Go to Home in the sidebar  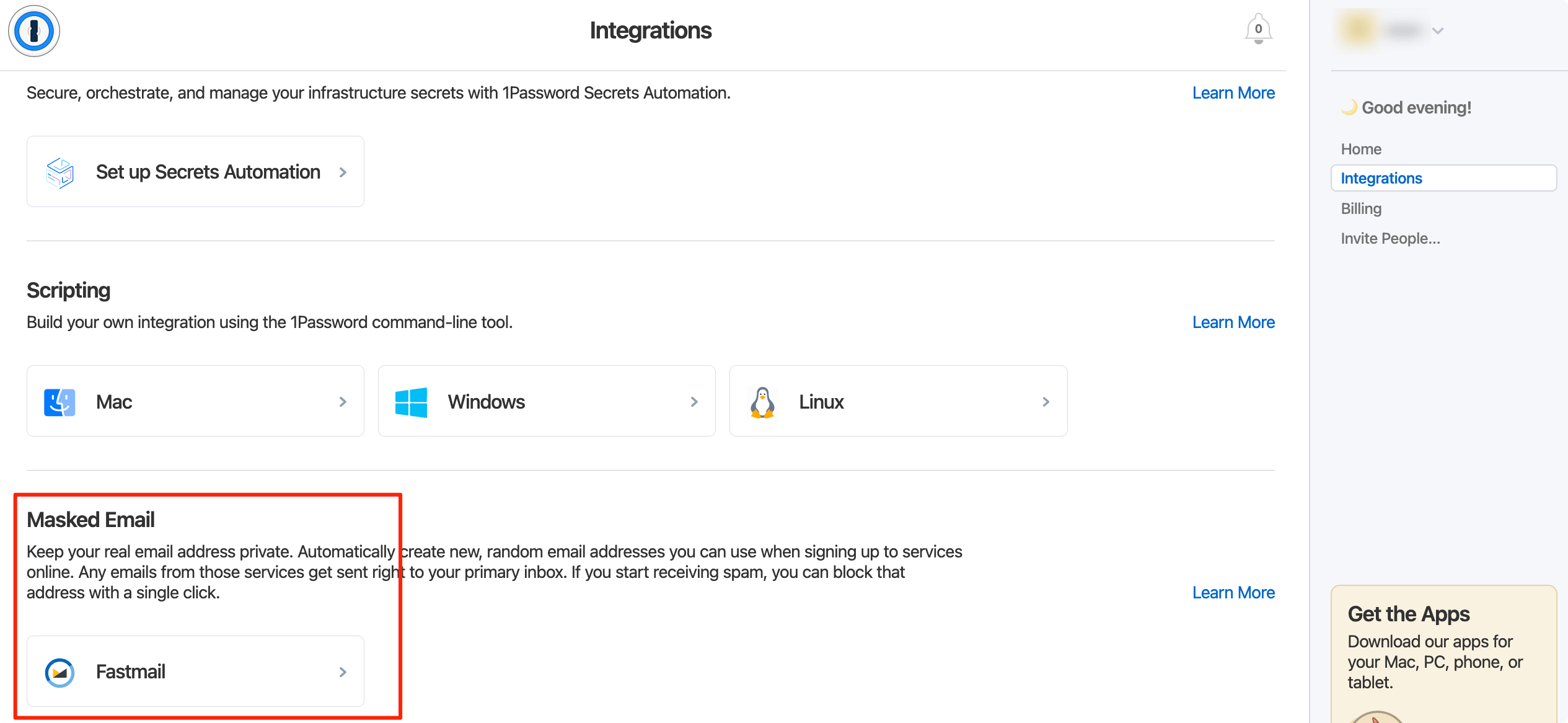[x=1361, y=149]
